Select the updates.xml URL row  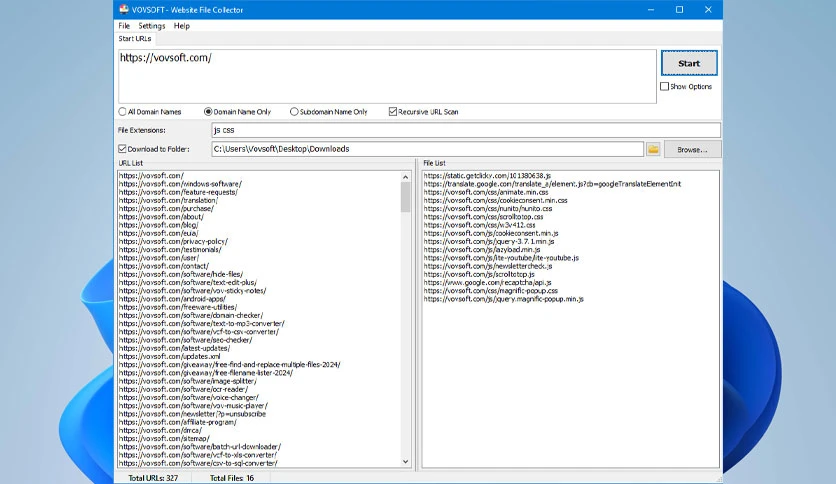pos(170,357)
